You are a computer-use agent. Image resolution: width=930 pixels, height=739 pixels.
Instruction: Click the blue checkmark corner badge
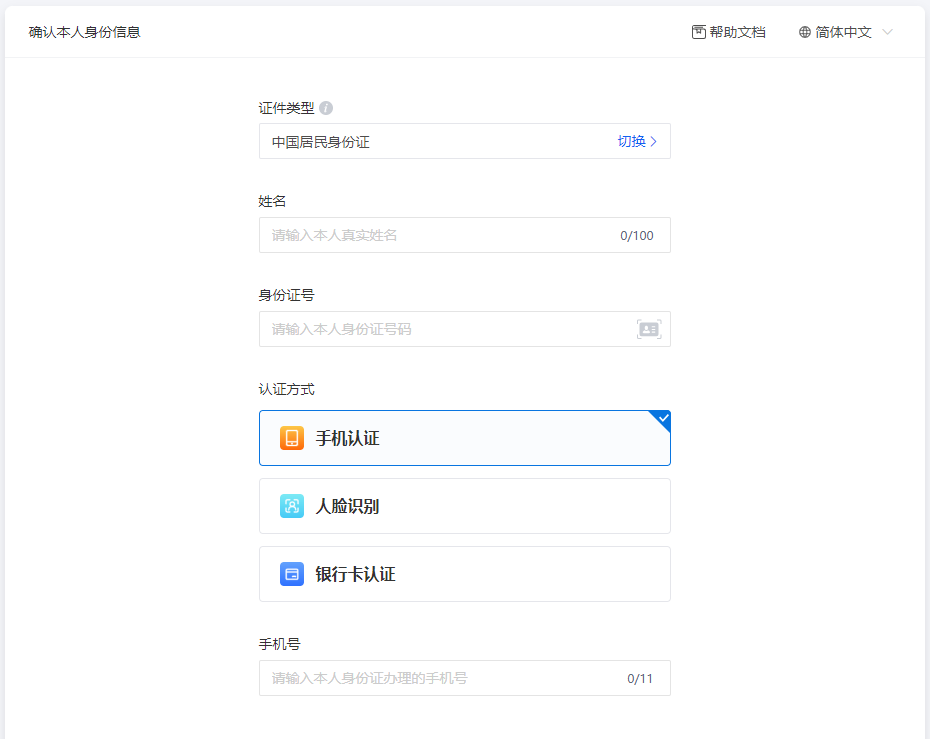pyautogui.click(x=662, y=419)
